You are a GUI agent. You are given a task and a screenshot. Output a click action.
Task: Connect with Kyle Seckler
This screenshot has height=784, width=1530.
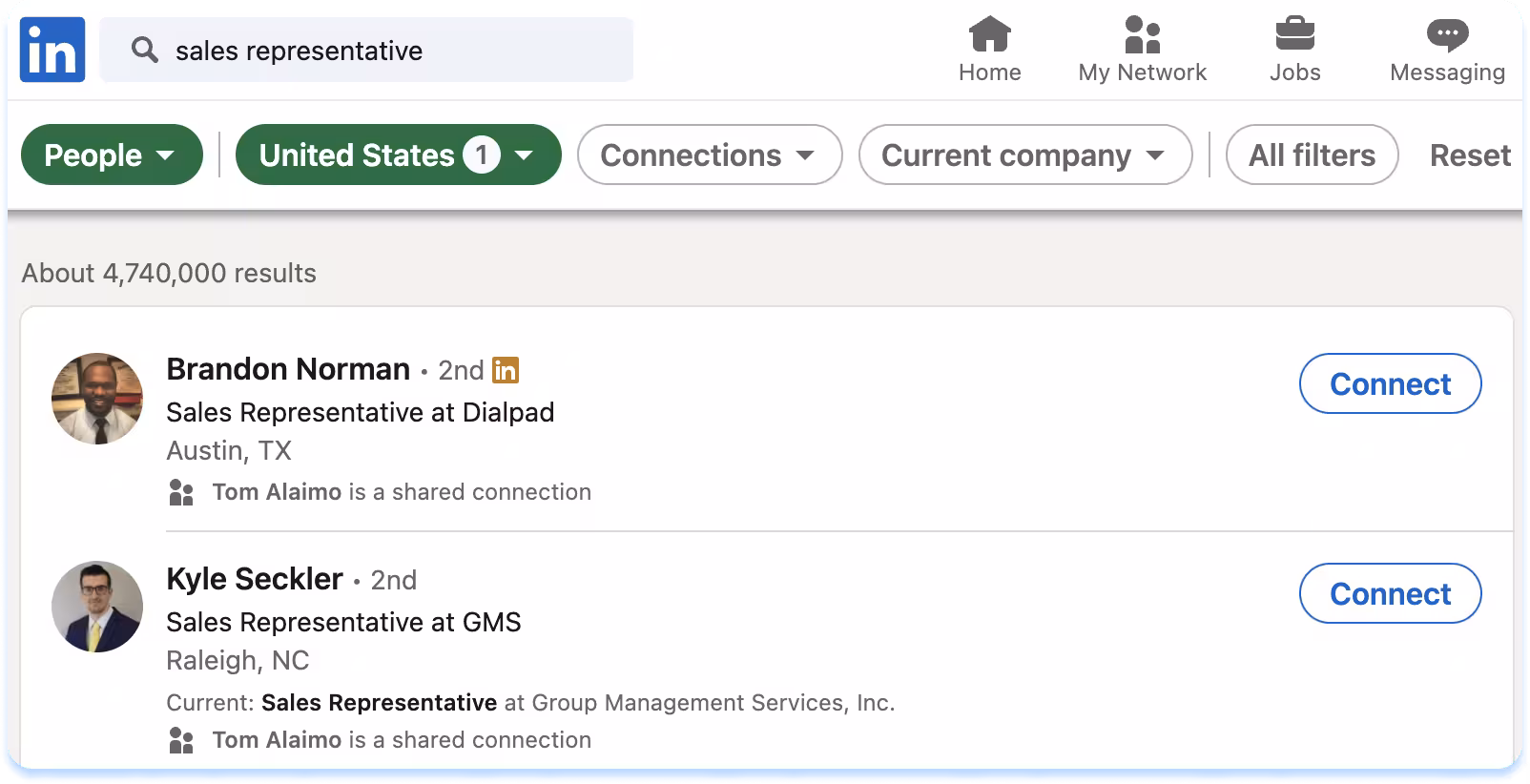coord(1390,593)
